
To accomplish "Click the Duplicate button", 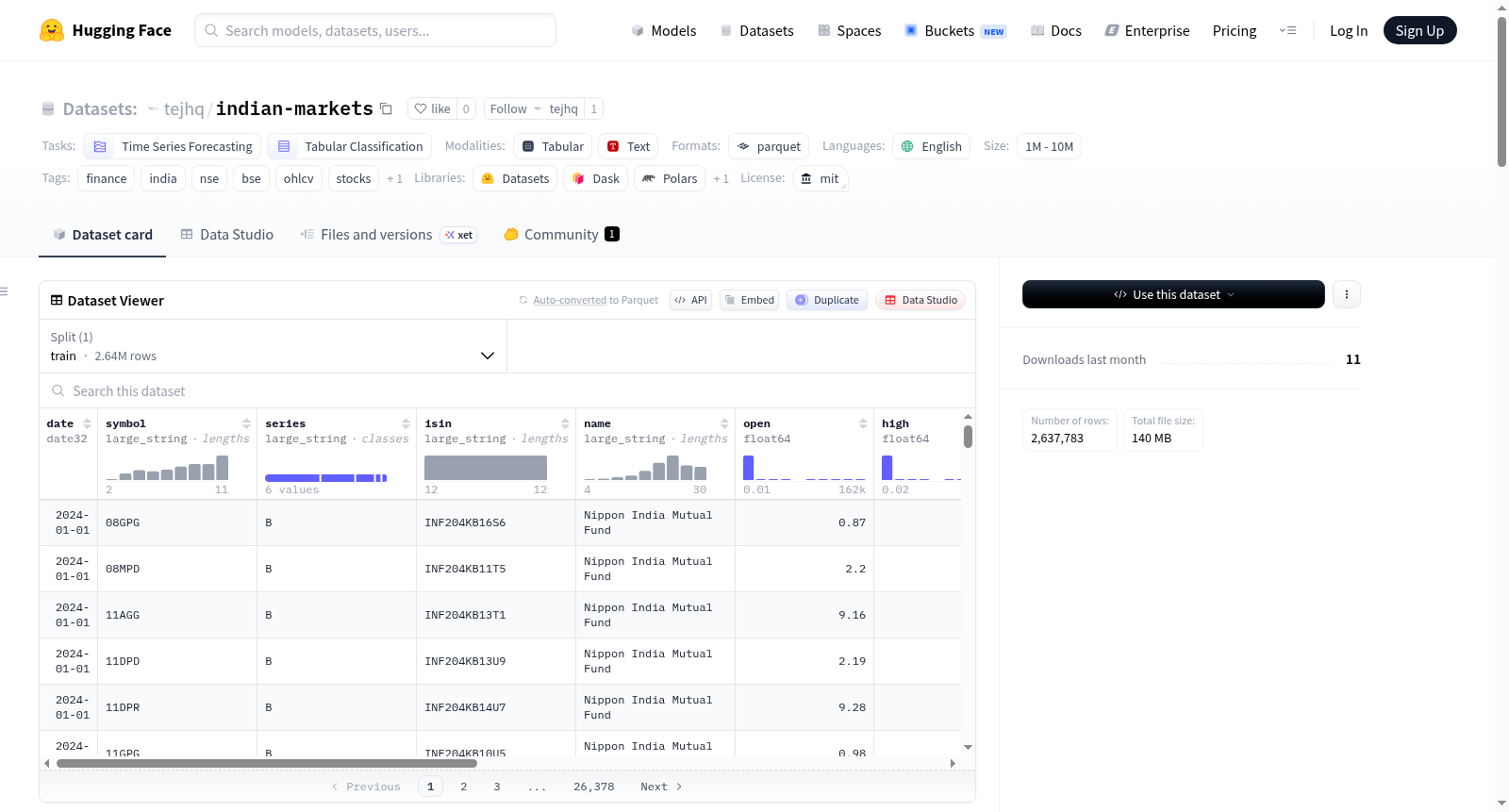I will (x=827, y=300).
